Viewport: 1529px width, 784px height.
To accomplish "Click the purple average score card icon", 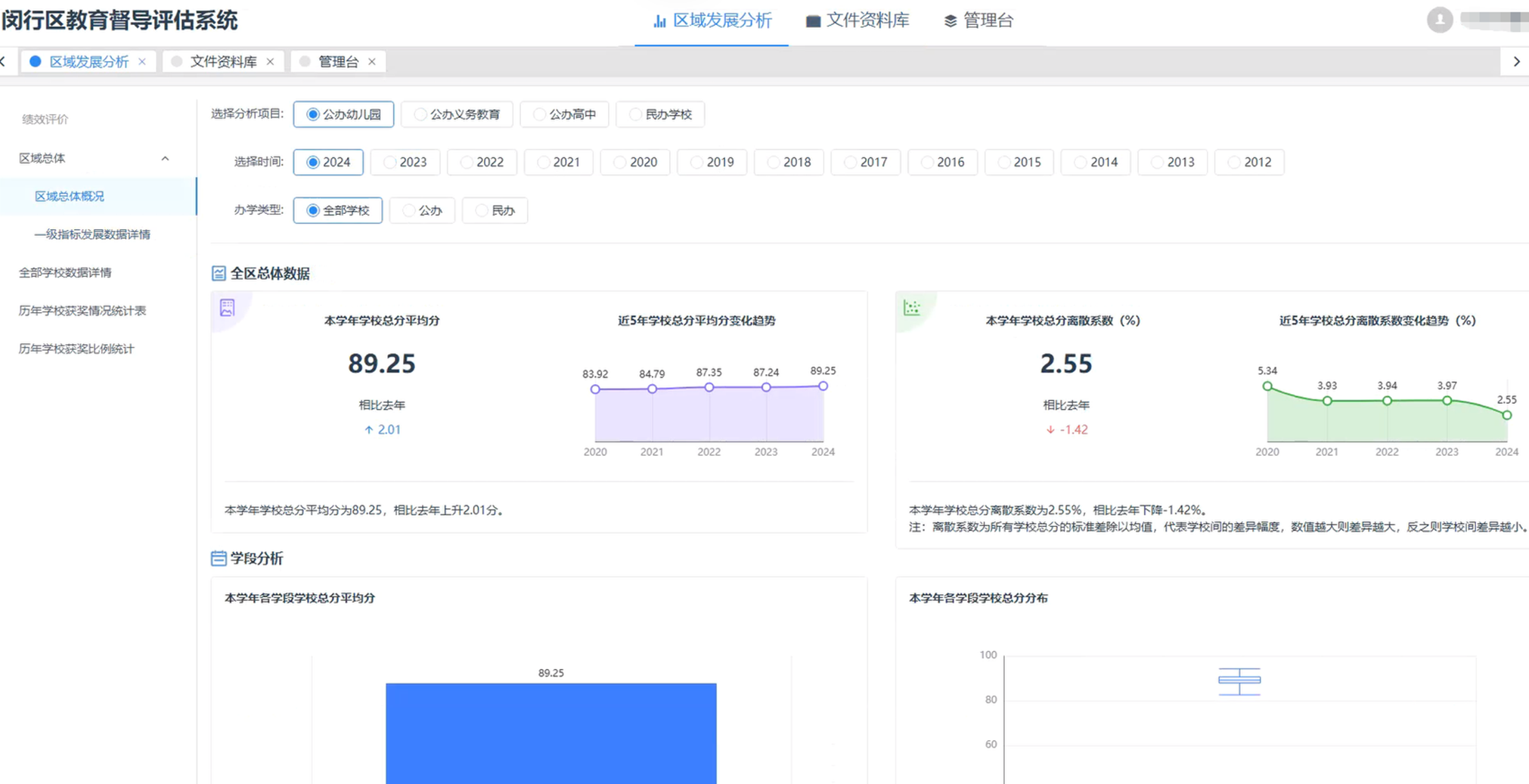I will [x=227, y=308].
